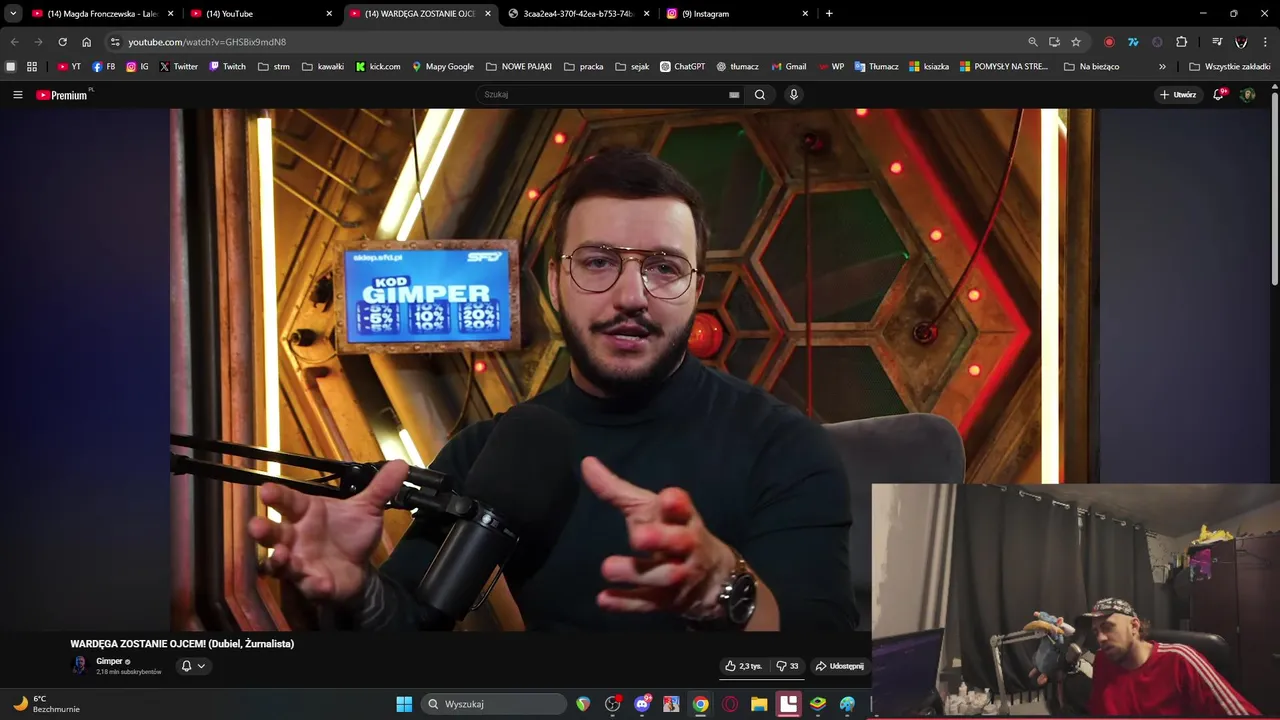Open the Windows Start menu
This screenshot has height=720, width=1280.
(404, 704)
